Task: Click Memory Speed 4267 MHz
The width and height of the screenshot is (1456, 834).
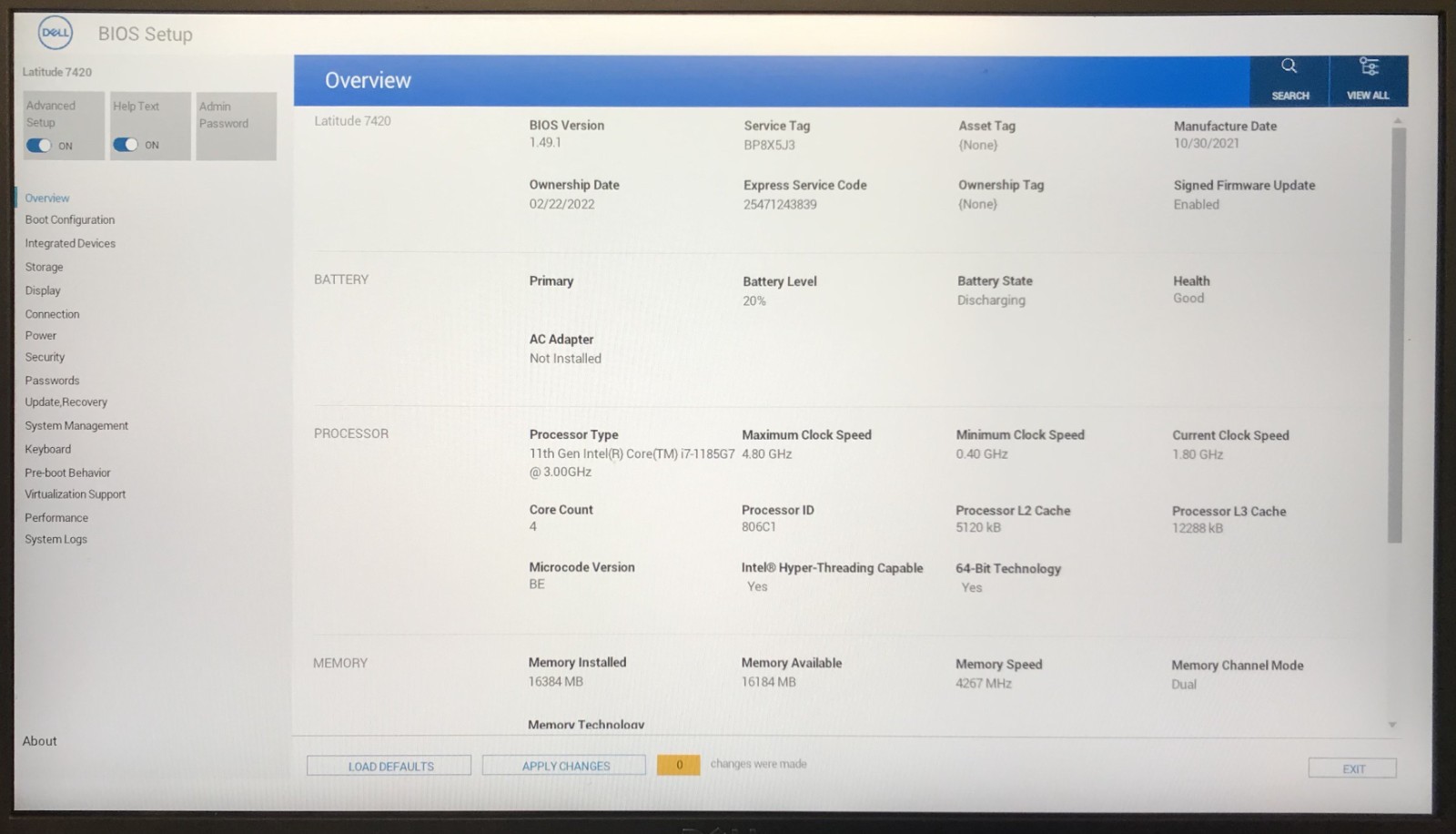Action: pos(984,683)
